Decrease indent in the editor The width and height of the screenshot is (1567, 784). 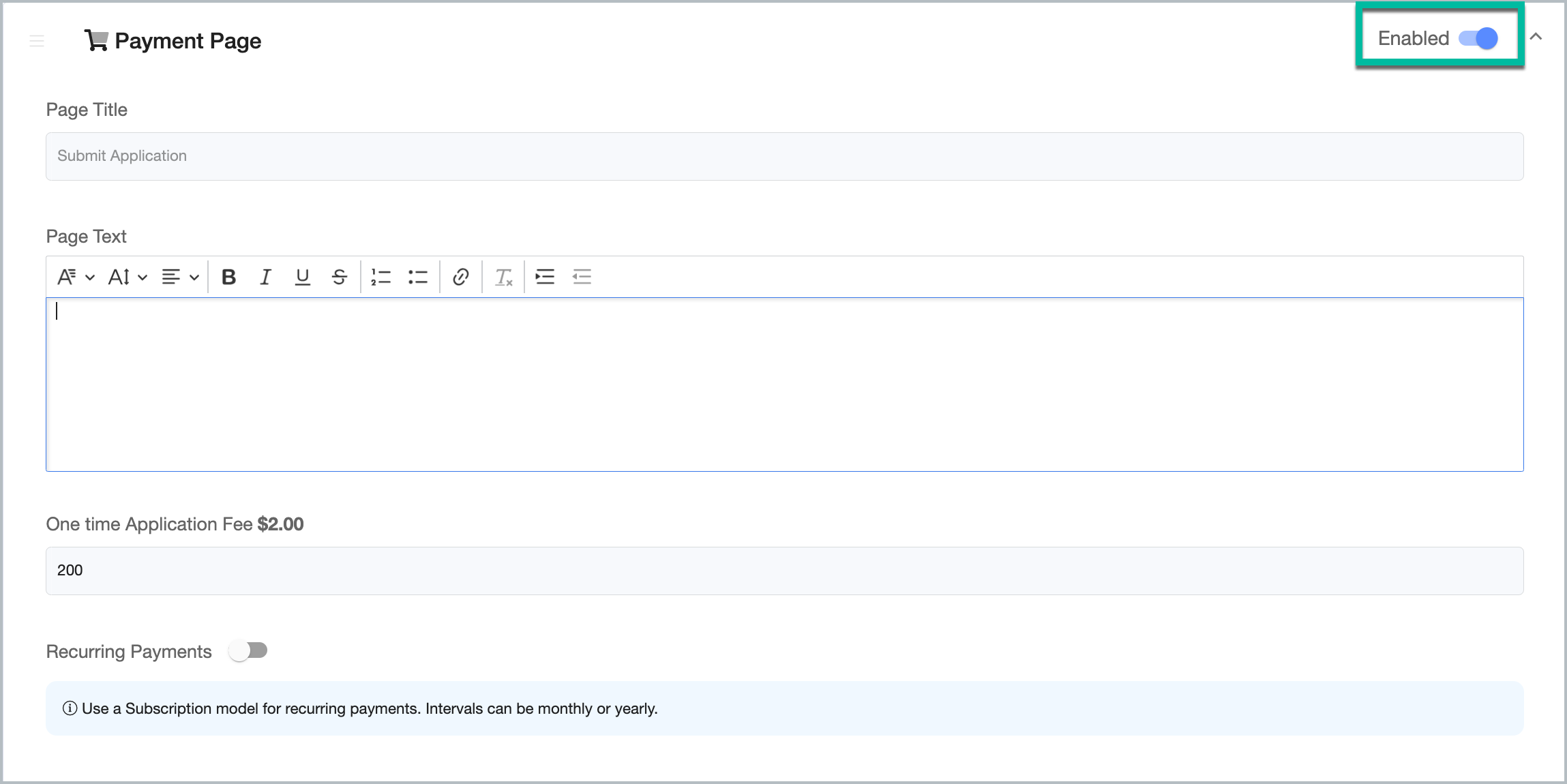tap(582, 277)
